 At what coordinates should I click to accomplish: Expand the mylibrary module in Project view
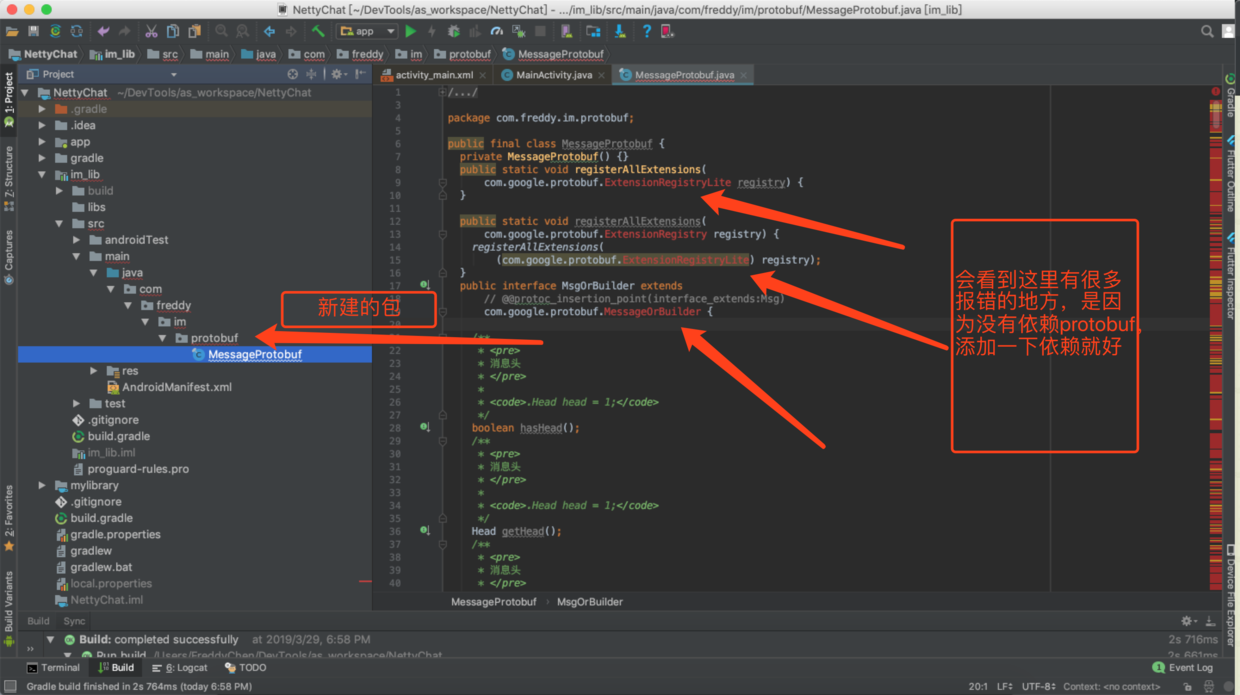40,484
